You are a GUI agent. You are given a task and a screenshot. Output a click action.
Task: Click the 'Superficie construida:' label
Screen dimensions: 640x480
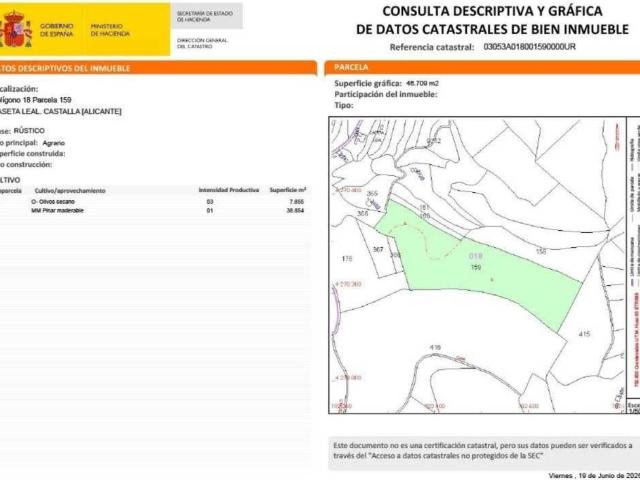tap(33, 154)
